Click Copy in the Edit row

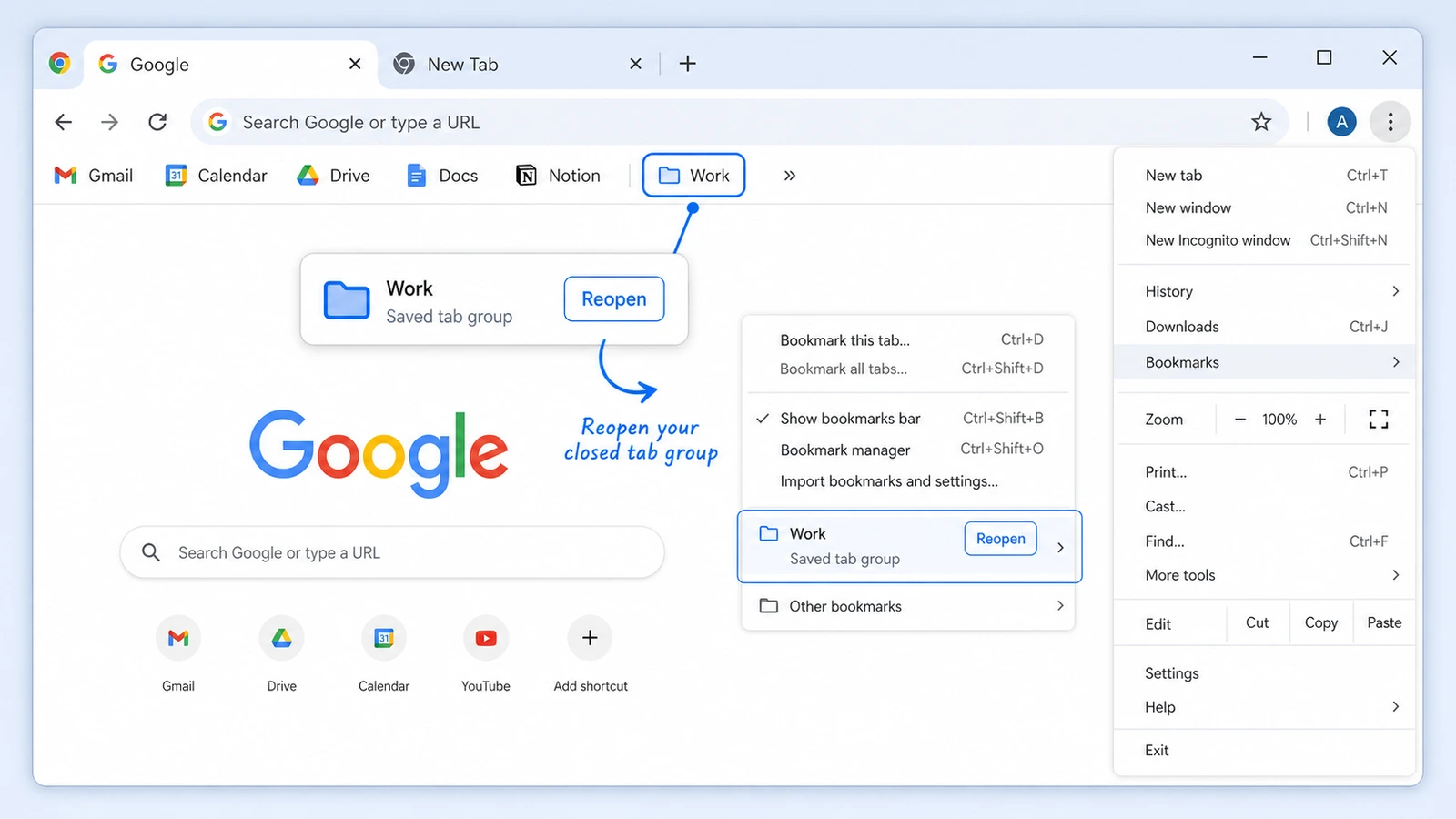click(x=1321, y=623)
